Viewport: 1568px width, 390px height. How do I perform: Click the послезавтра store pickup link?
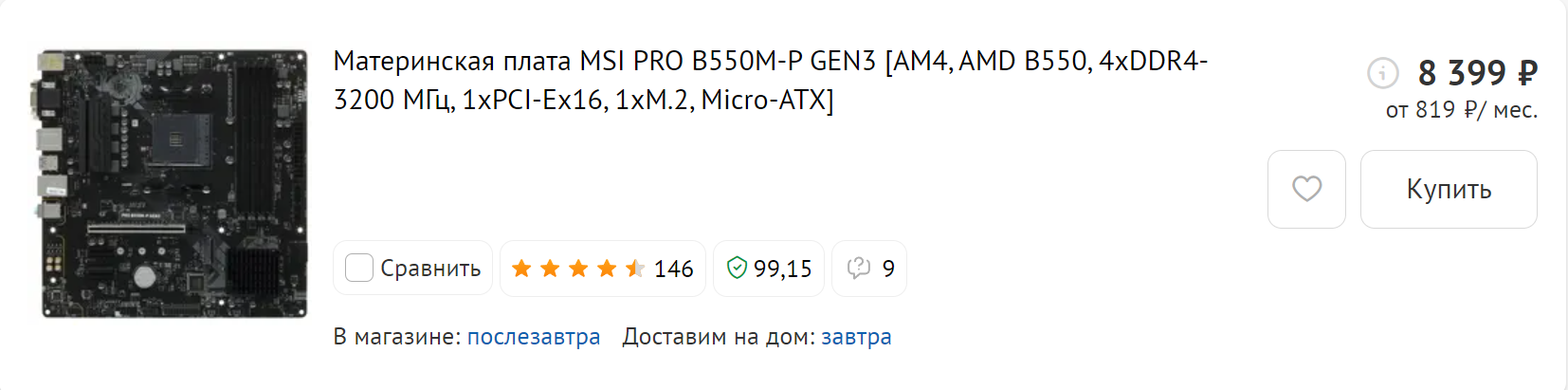point(534,337)
